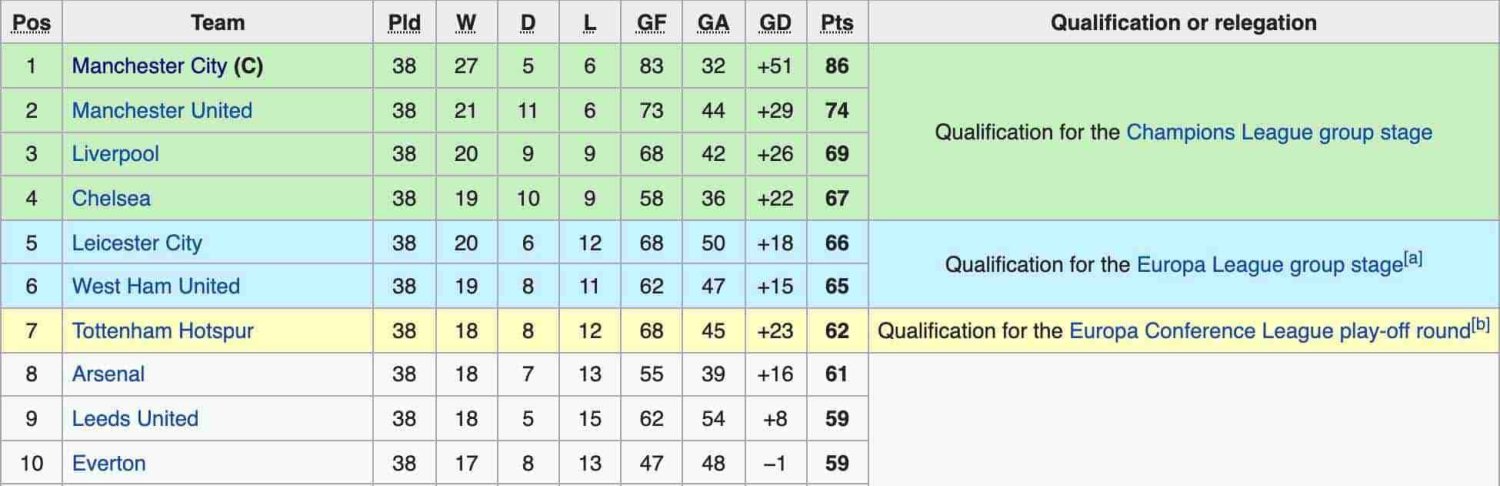Screen dimensions: 1500x486
Task: Click the GF column header abbreviation
Action: pyautogui.click(x=651, y=23)
